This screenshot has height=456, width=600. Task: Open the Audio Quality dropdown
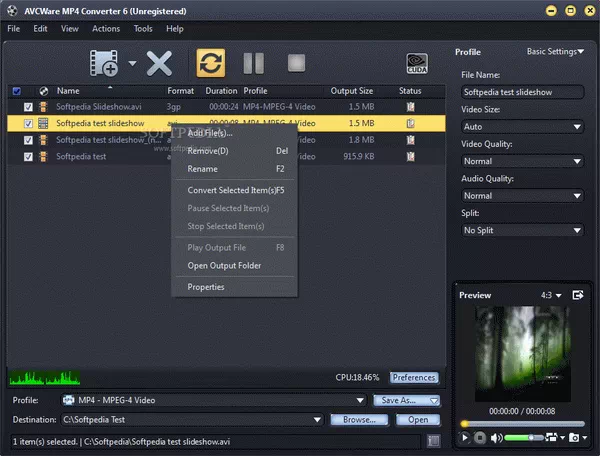click(x=523, y=196)
